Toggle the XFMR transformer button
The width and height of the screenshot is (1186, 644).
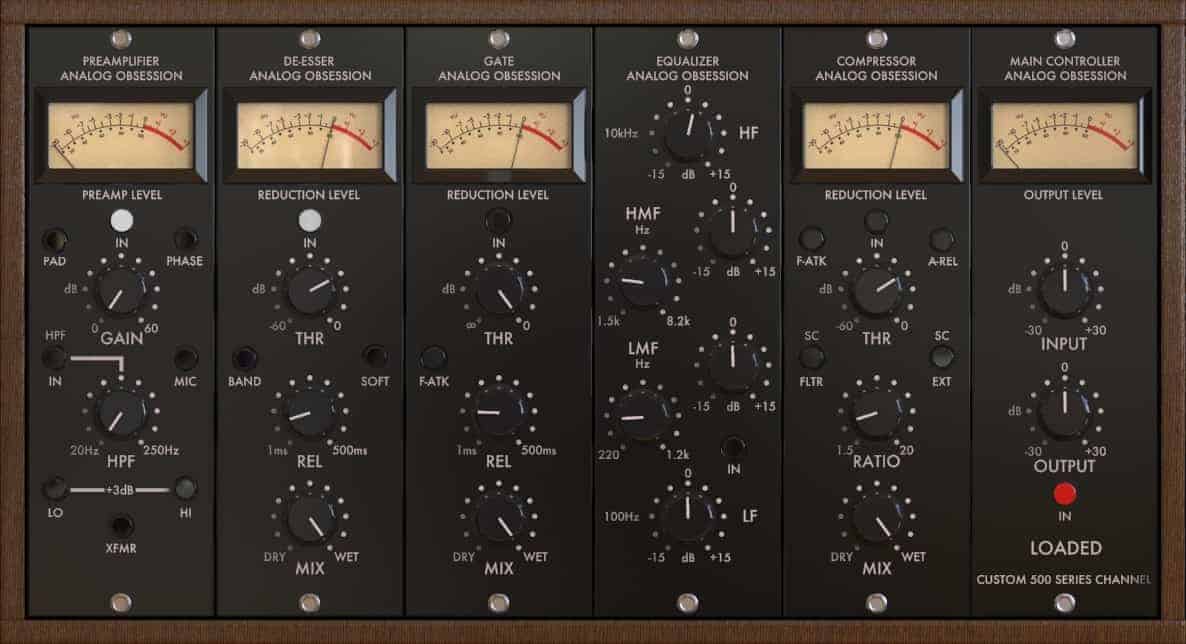(x=121, y=525)
